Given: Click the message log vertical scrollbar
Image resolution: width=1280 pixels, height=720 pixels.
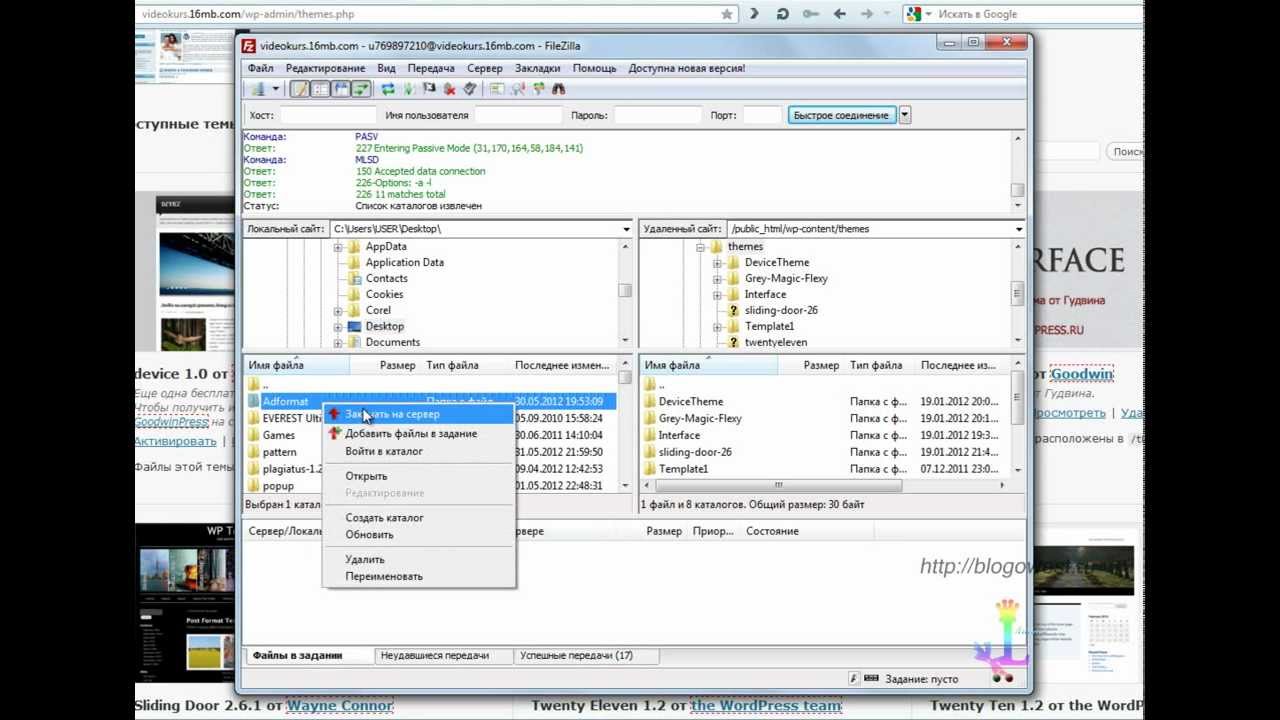Looking at the screenshot, I should pos(1018,171).
